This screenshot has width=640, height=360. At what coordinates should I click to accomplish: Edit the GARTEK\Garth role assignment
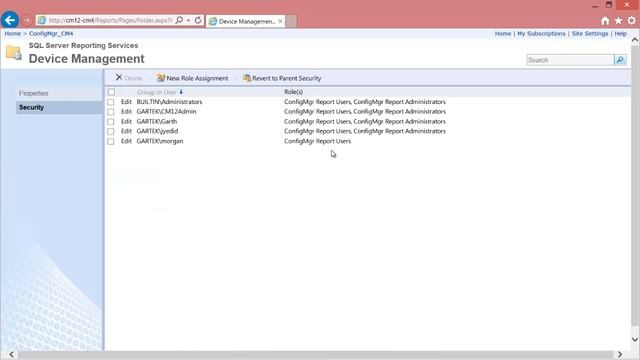coord(126,121)
